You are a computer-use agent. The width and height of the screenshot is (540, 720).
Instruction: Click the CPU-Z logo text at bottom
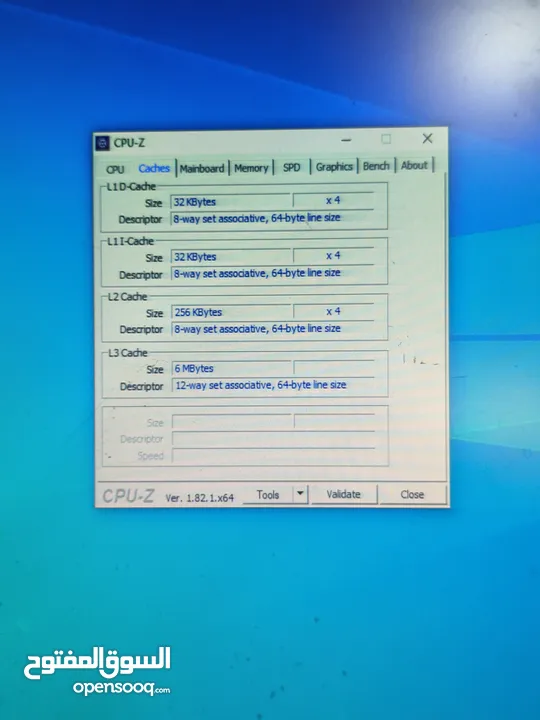click(128, 496)
